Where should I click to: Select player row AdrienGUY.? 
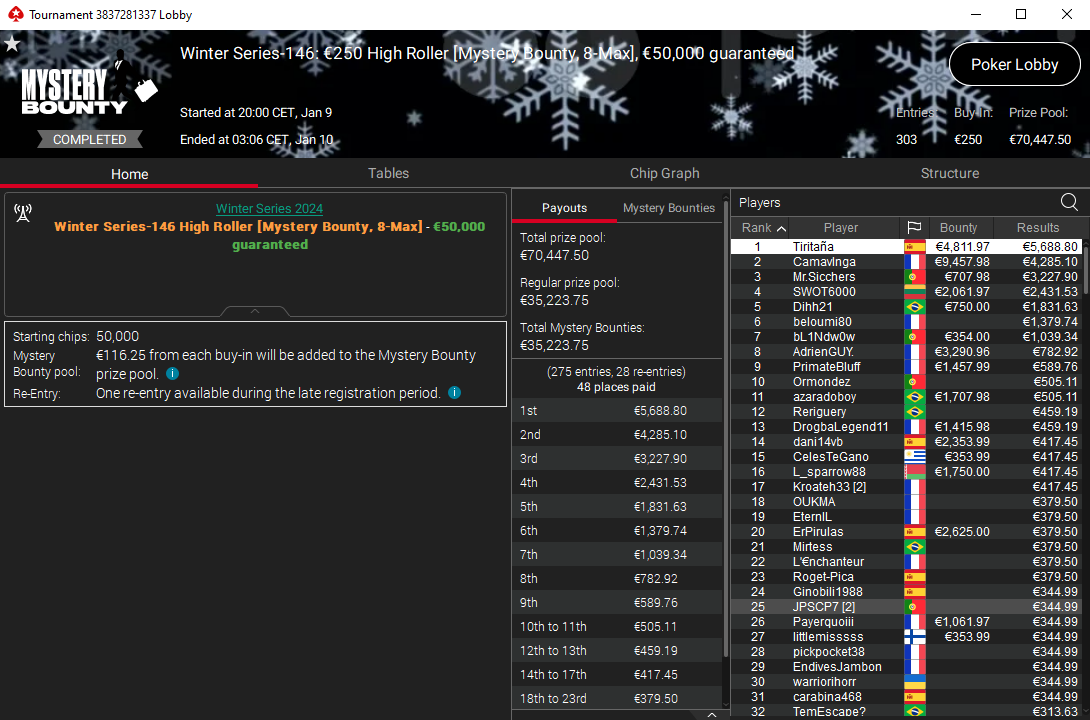point(906,352)
